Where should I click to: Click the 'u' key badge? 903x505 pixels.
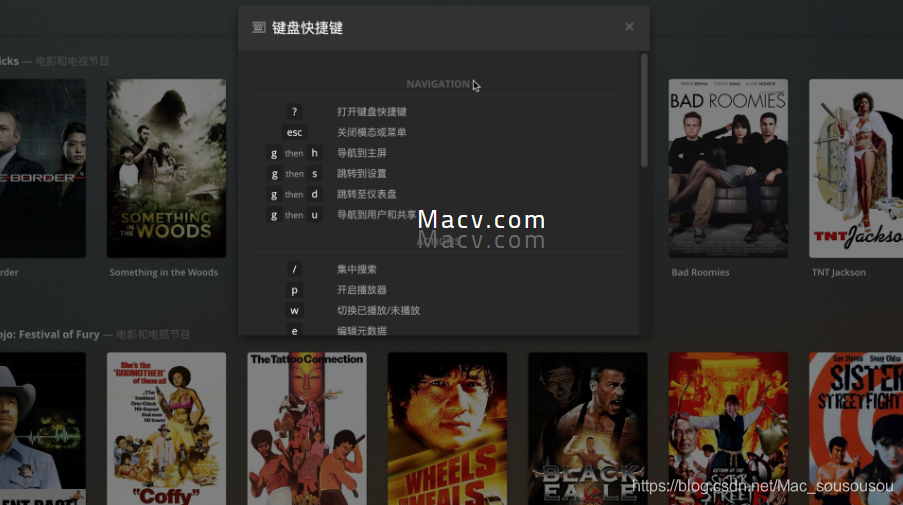(314, 215)
